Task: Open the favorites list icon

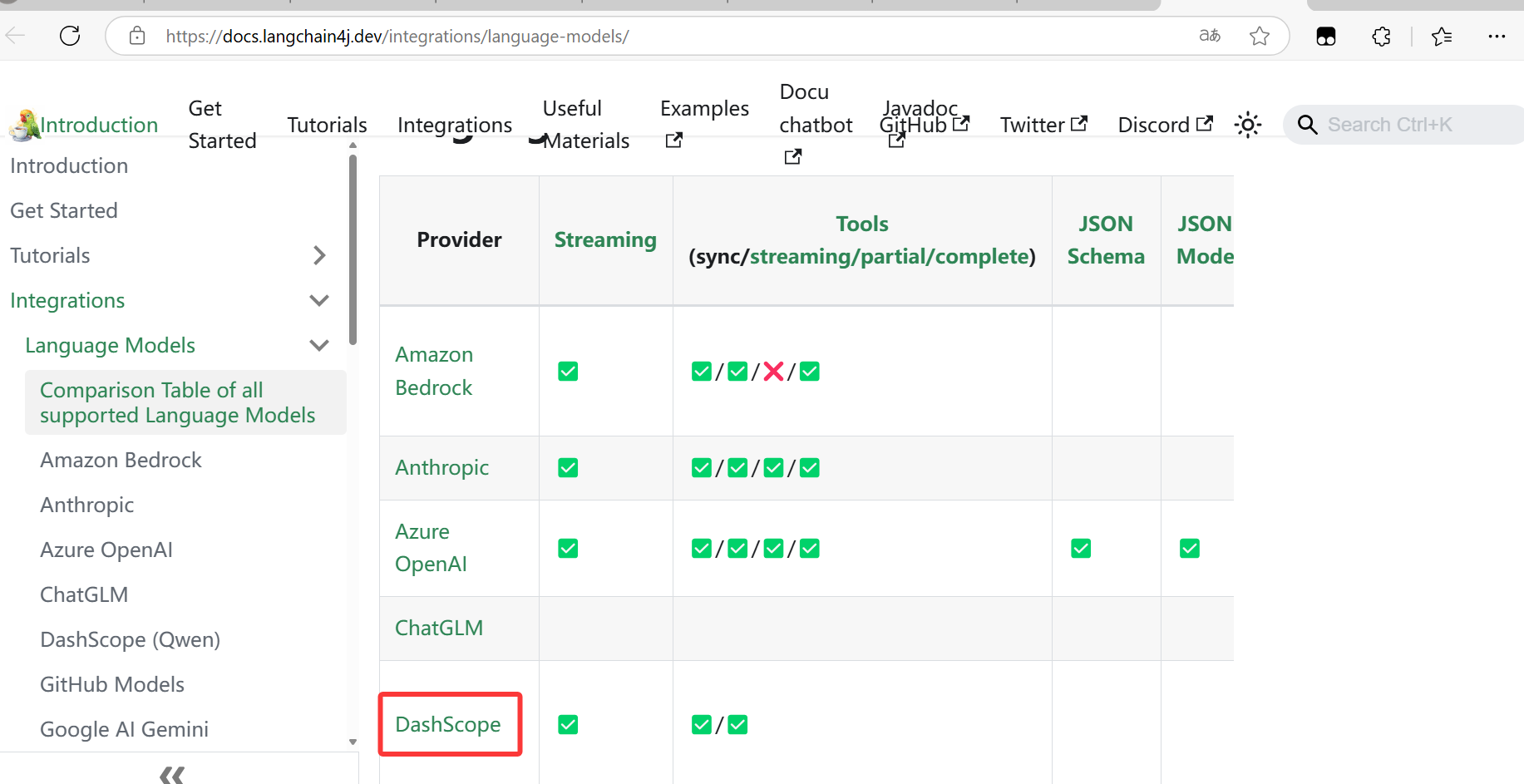Action: (x=1442, y=36)
